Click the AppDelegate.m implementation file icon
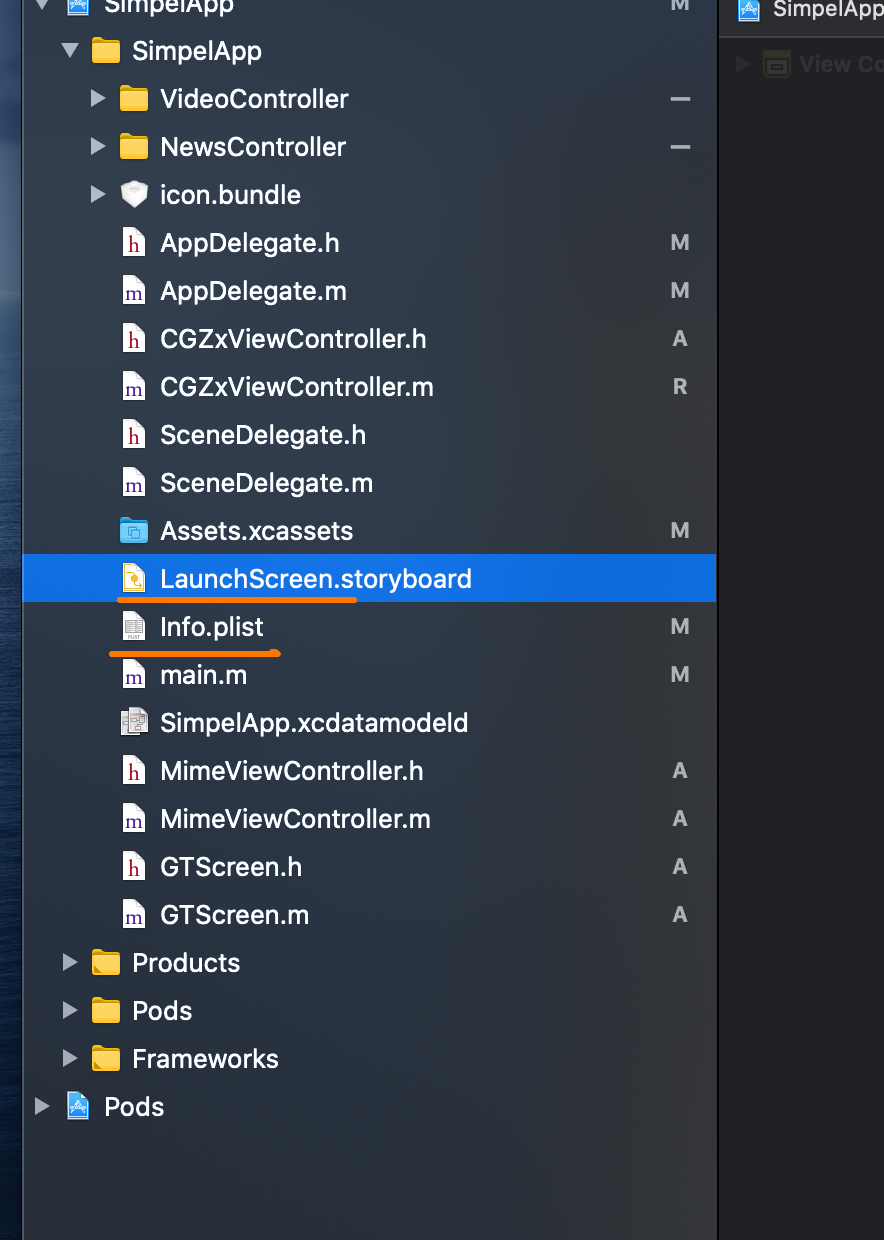Image resolution: width=884 pixels, height=1240 pixels. tap(133, 291)
